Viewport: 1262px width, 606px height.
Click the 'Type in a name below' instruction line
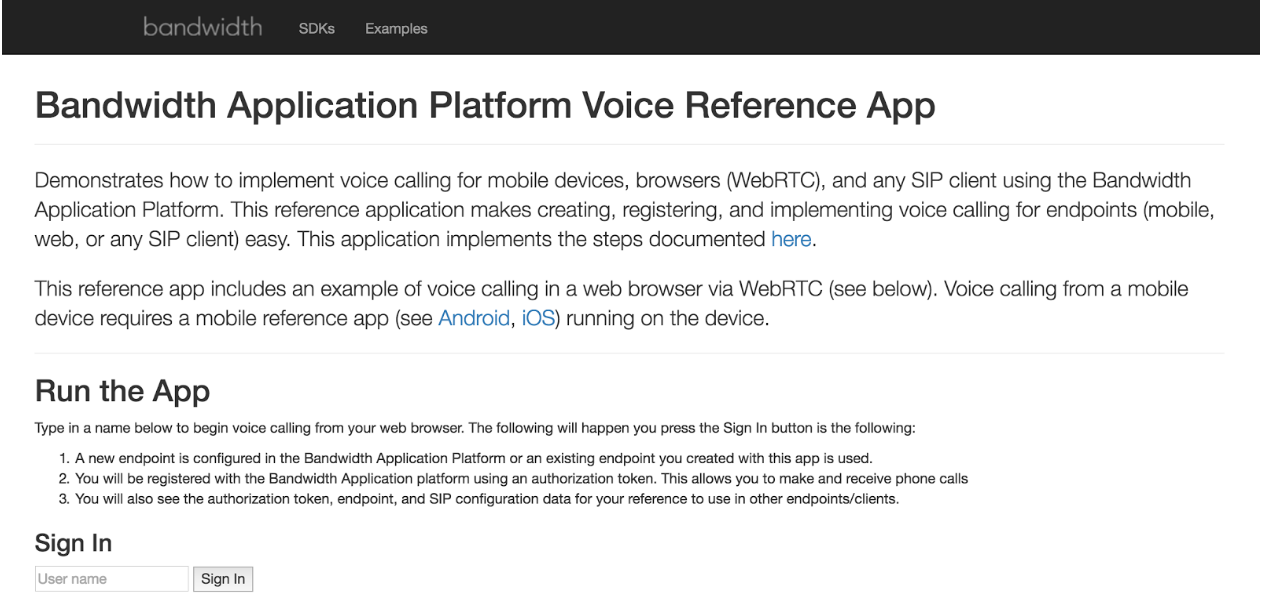click(475, 428)
